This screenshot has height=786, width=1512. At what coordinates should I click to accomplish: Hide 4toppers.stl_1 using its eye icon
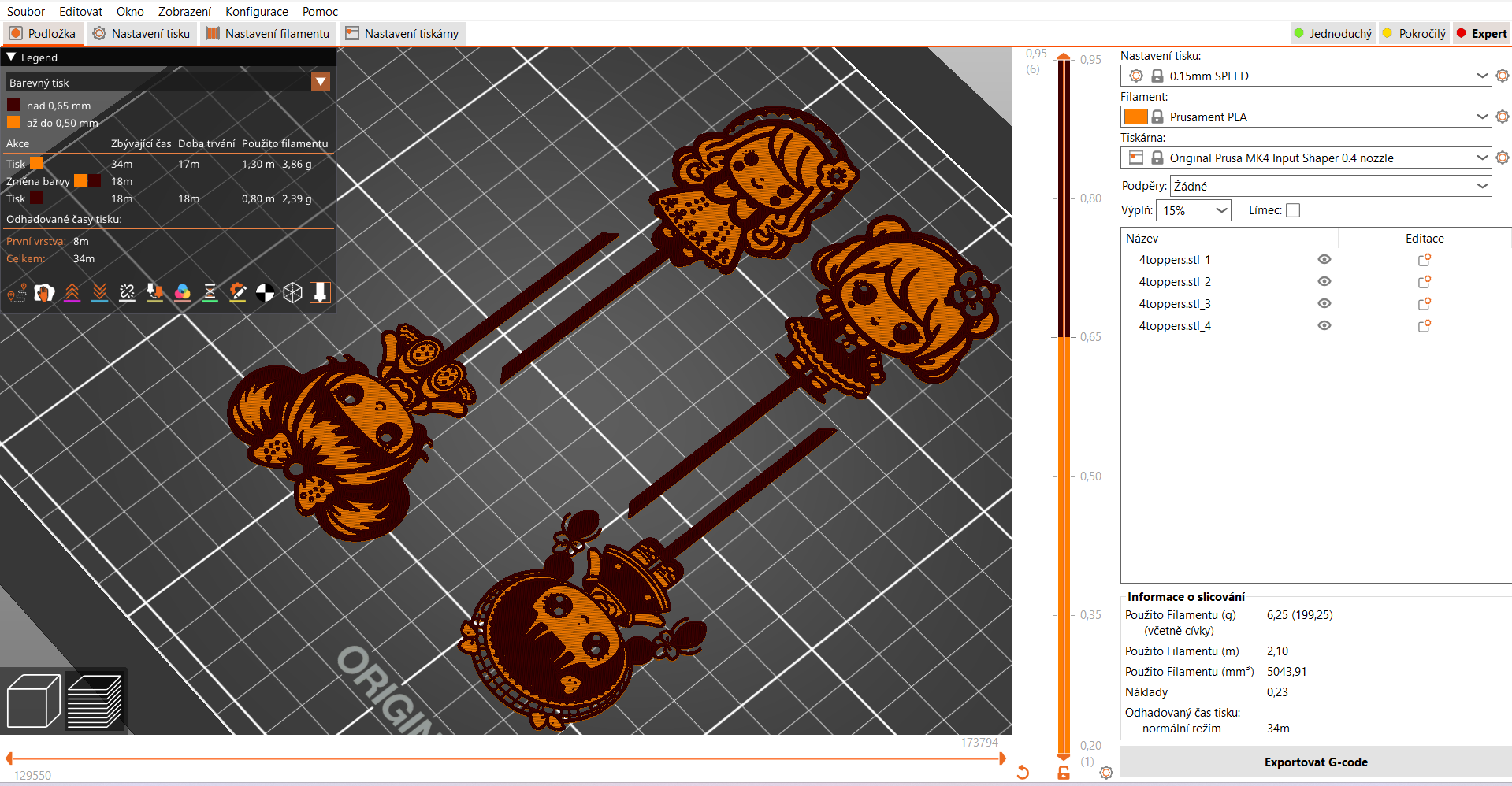pyautogui.click(x=1324, y=259)
